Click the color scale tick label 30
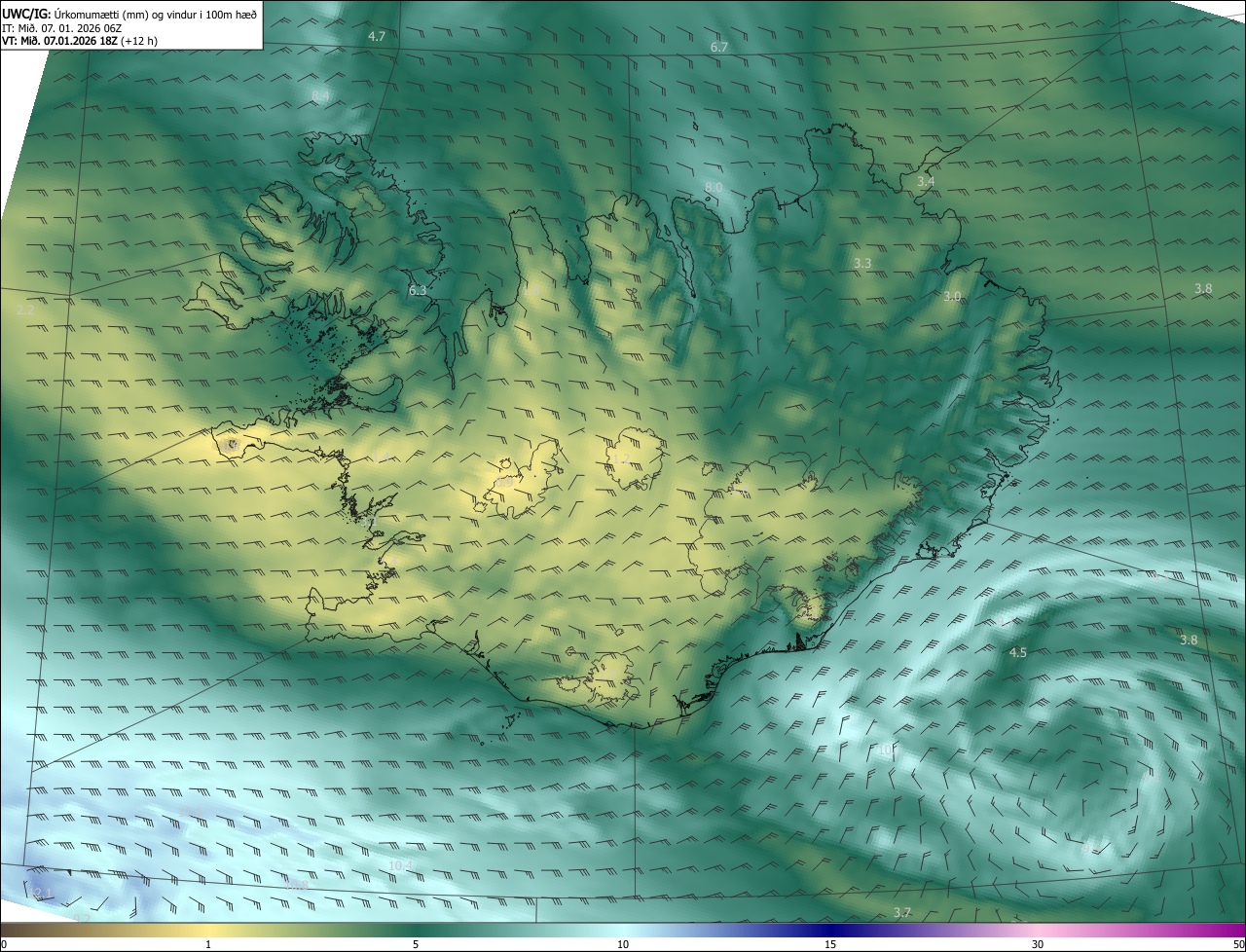1246x952 pixels. (1038, 944)
